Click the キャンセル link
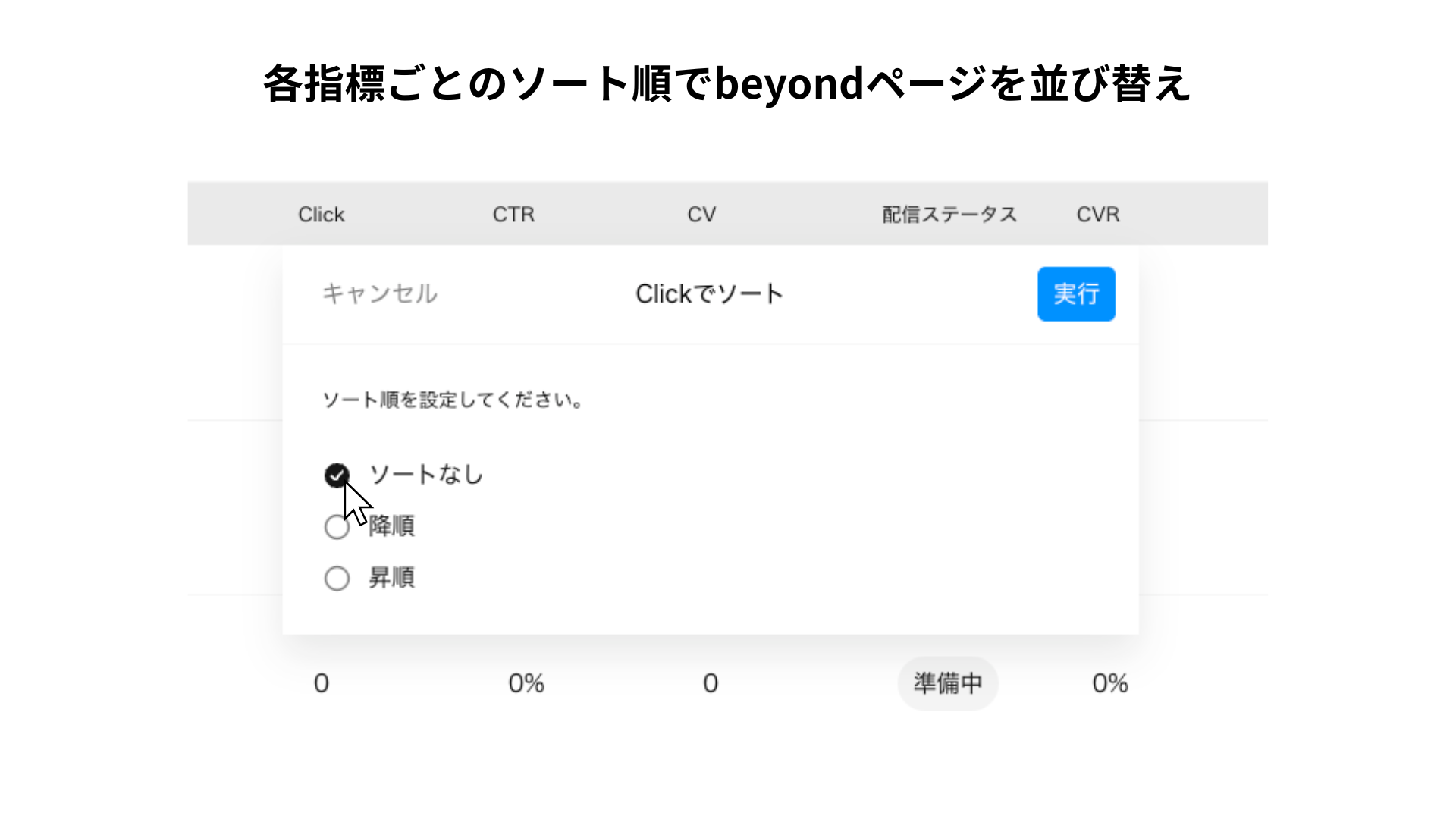This screenshot has height=819, width=1456. 380,293
